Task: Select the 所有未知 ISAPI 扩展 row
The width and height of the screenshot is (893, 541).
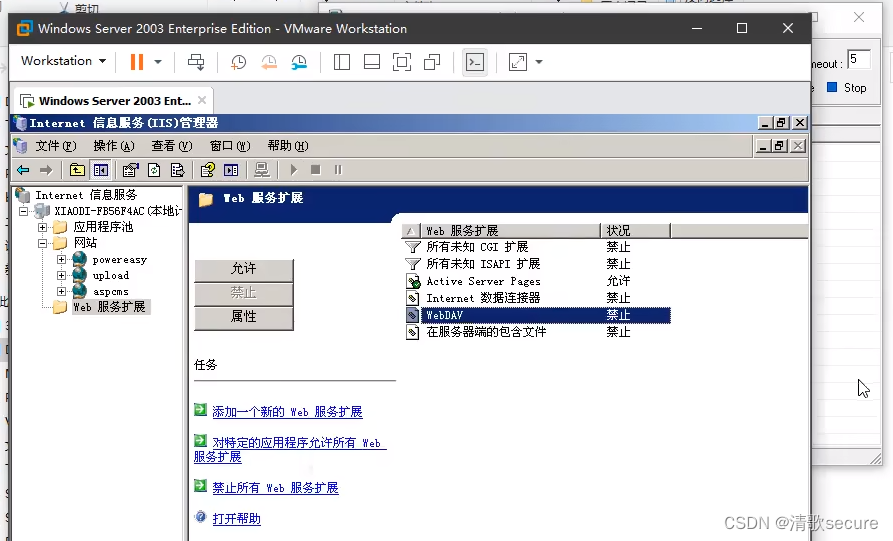Action: pyautogui.click(x=537, y=264)
